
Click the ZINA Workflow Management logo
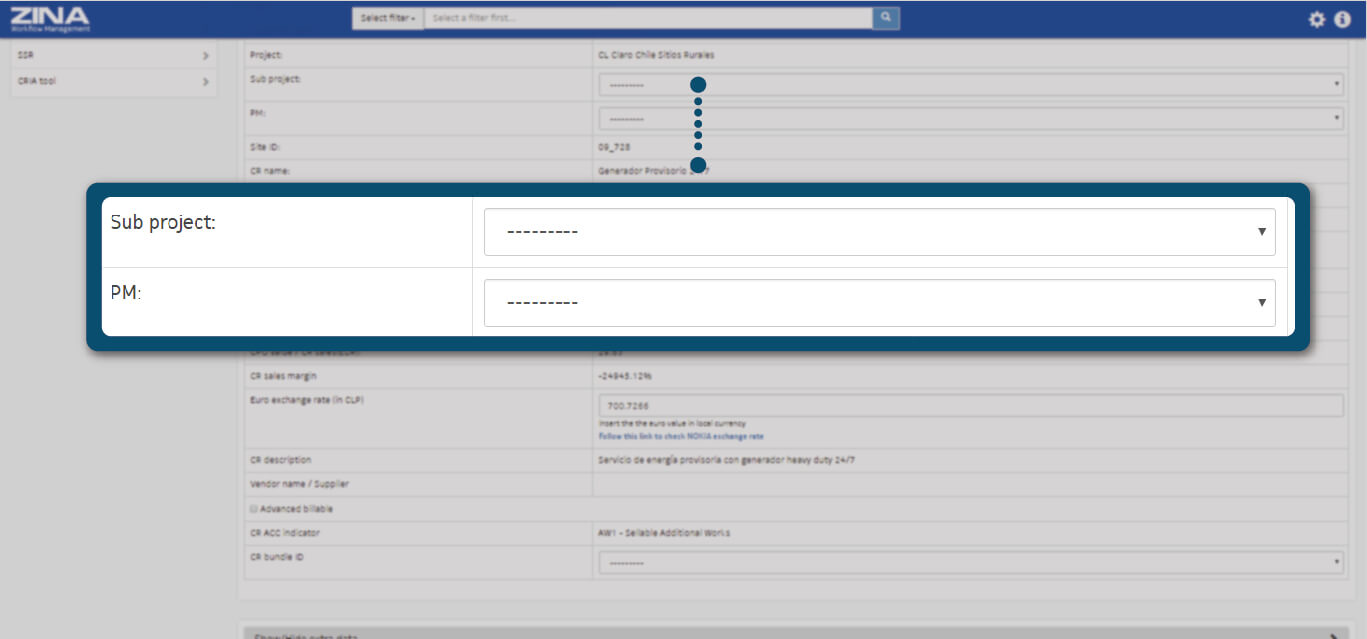click(50, 18)
